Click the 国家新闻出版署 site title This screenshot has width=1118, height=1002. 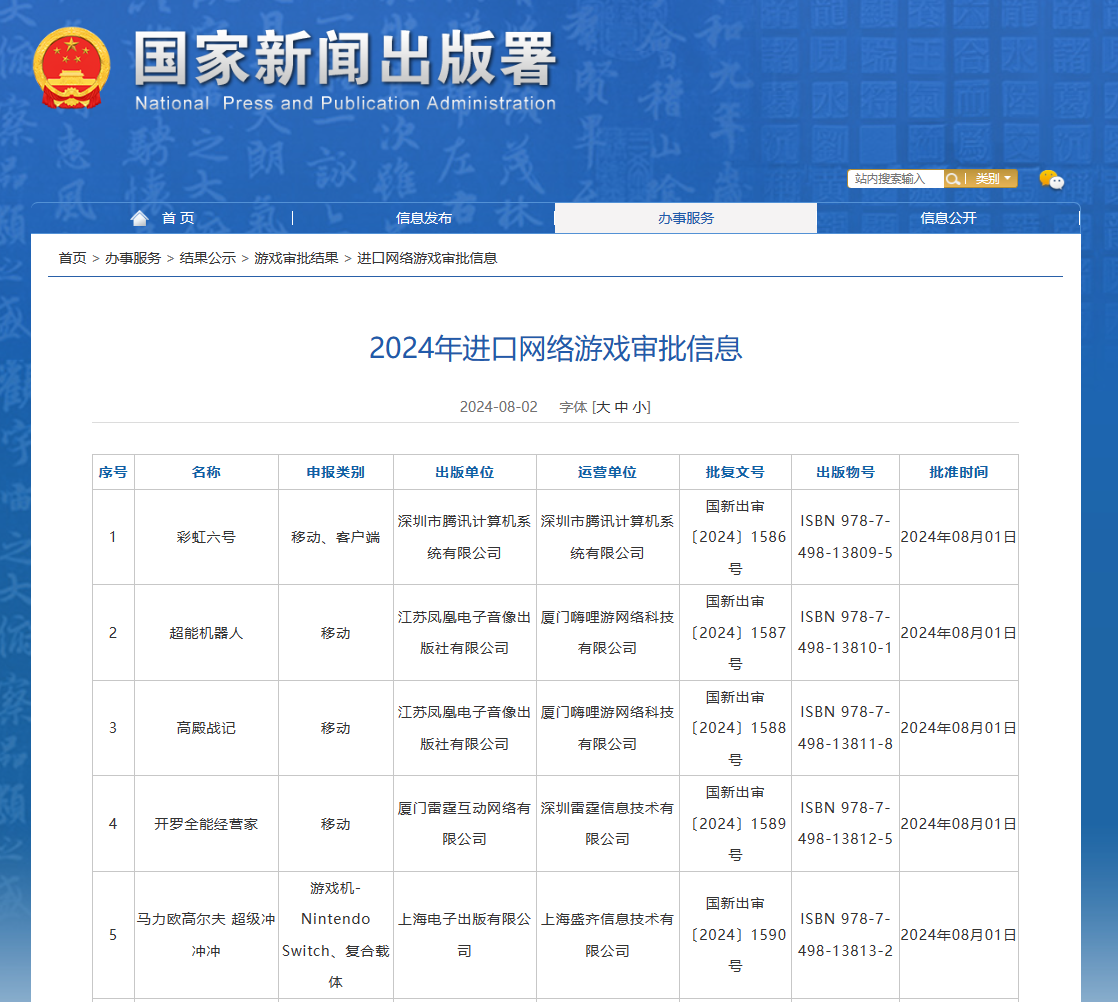(x=345, y=58)
